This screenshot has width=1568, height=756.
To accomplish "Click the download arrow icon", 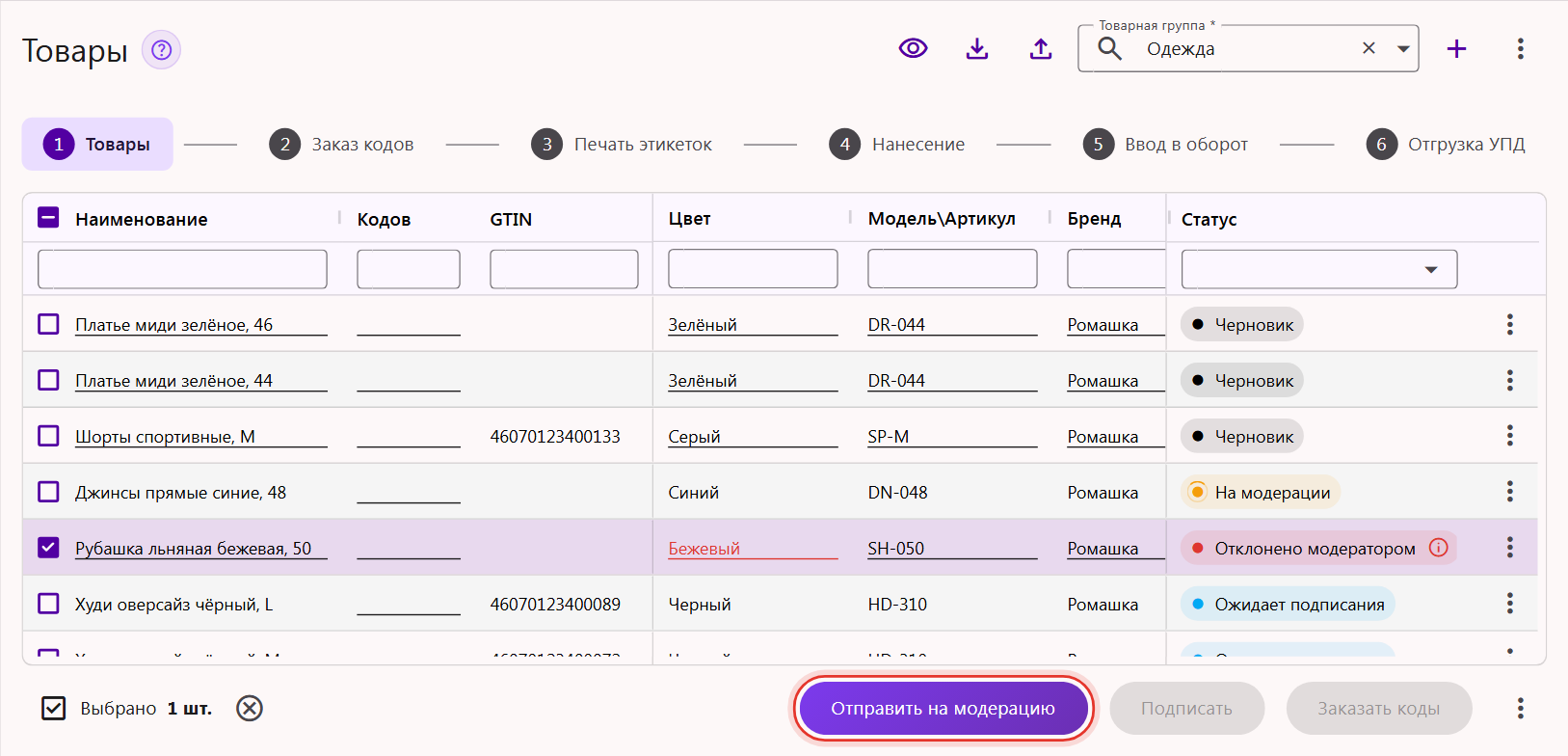I will 977,48.
